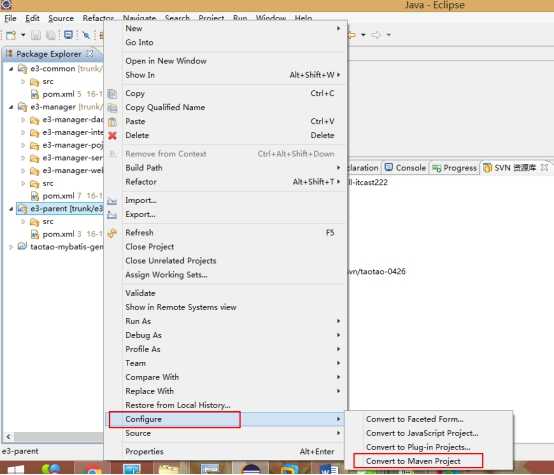The width and height of the screenshot is (554, 475).
Task: Close the SVN repository tab
Action: (544, 167)
